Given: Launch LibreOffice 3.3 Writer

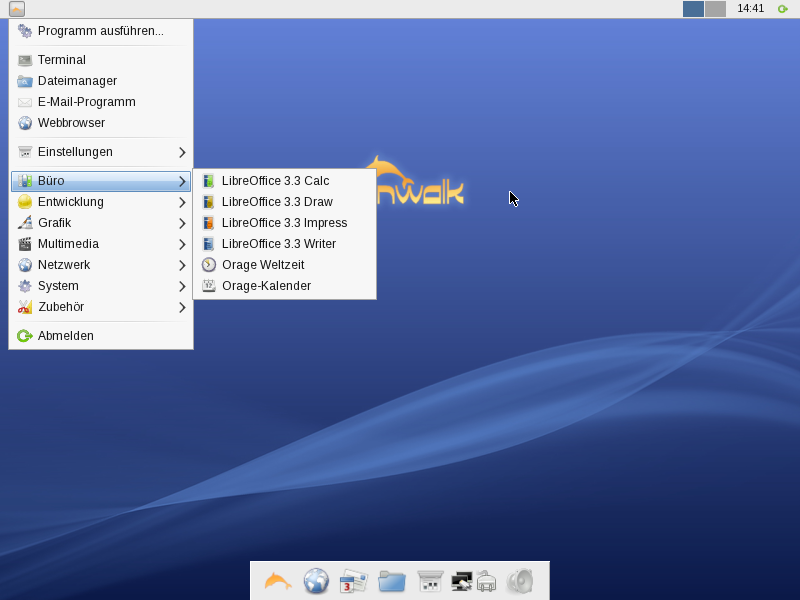Looking at the screenshot, I should [x=278, y=244].
